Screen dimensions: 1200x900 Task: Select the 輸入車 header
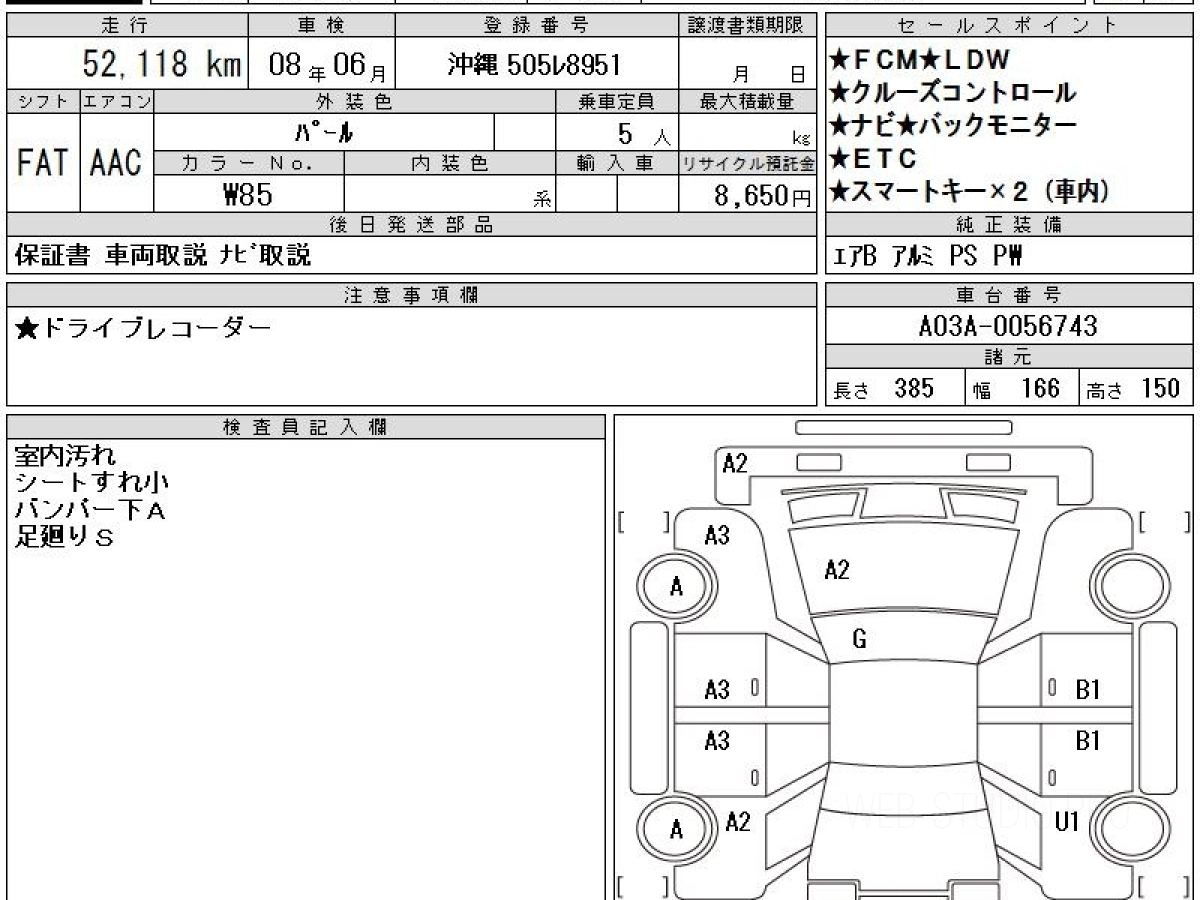(617, 163)
